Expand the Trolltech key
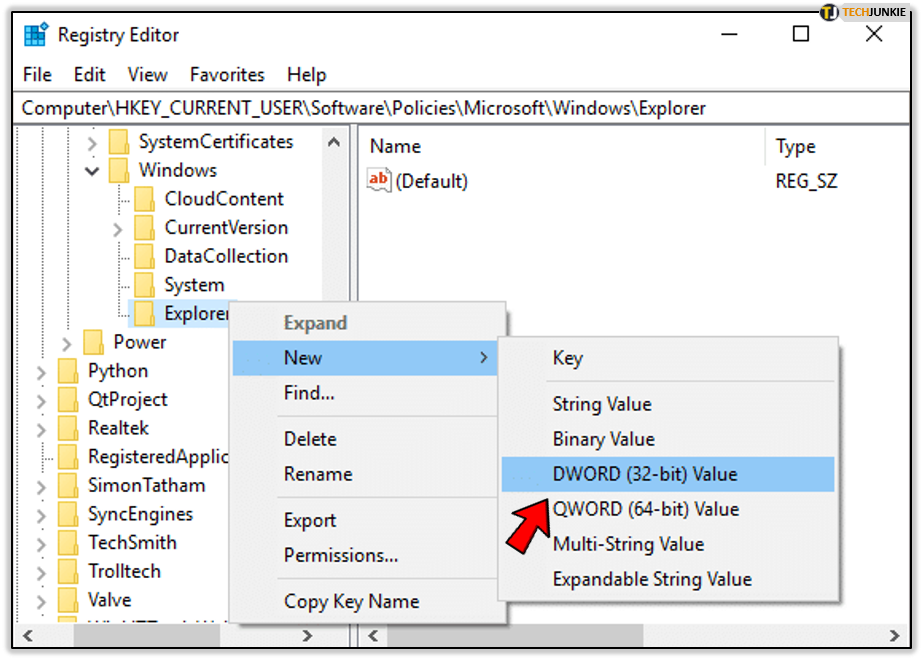This screenshot has height=660, width=923. click(41, 572)
